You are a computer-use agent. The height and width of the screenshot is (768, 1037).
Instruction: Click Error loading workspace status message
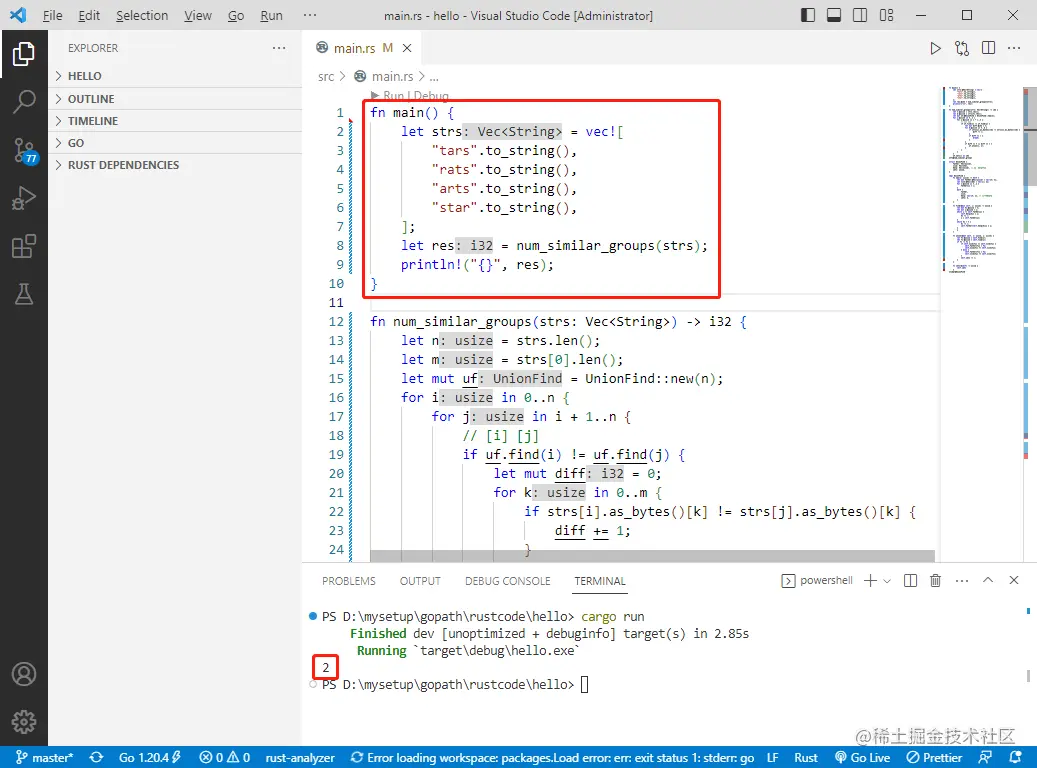(x=553, y=757)
